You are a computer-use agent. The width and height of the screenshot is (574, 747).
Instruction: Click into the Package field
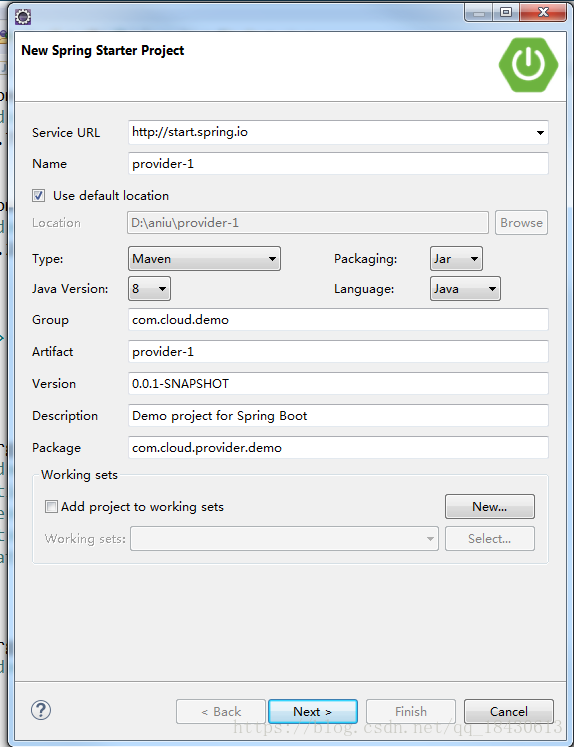tap(338, 447)
